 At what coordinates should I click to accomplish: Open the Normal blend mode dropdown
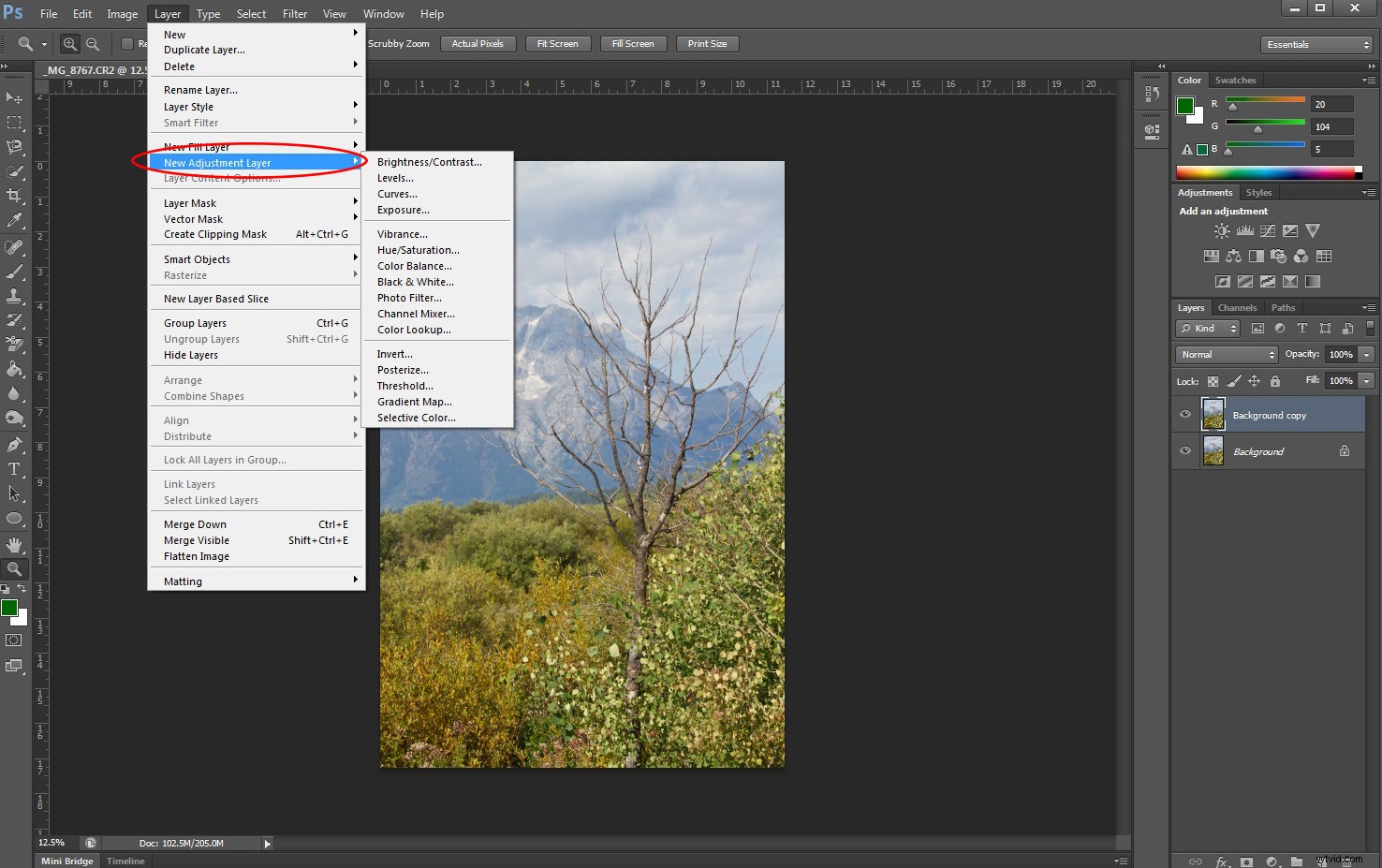[1226, 354]
